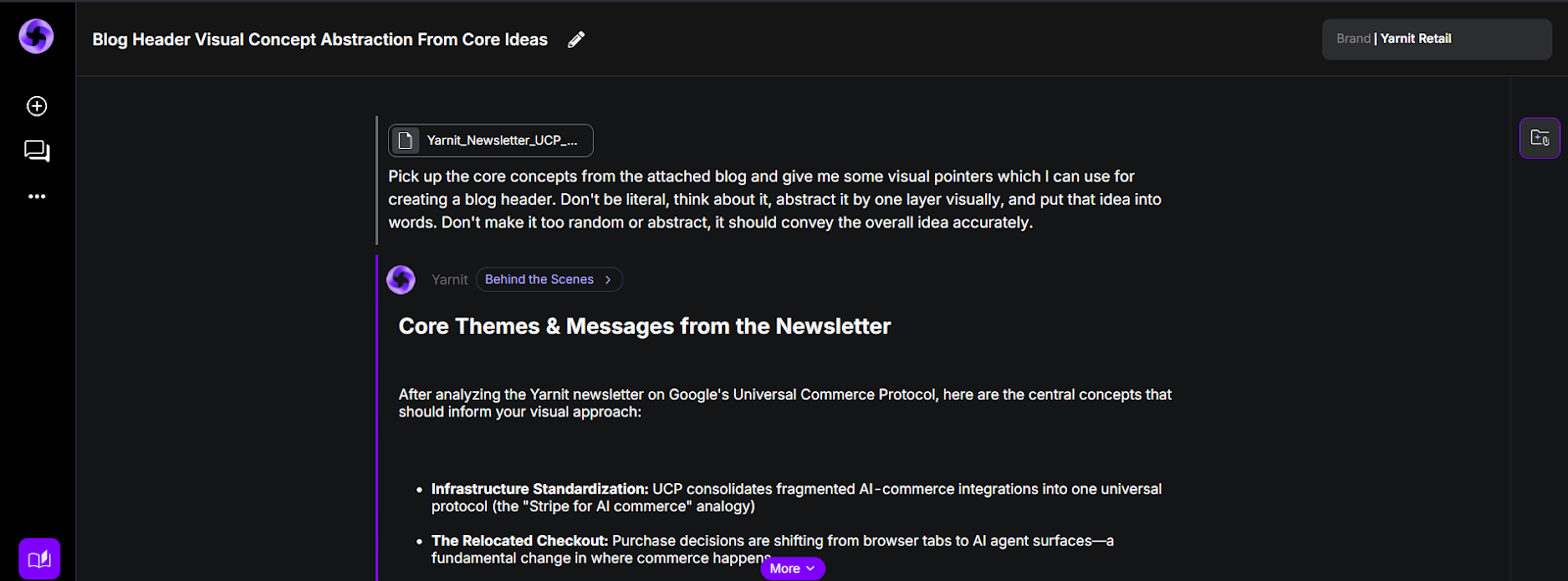This screenshot has height=581, width=1568.
Task: Edit chat title with the pencil icon
Action: coord(576,39)
